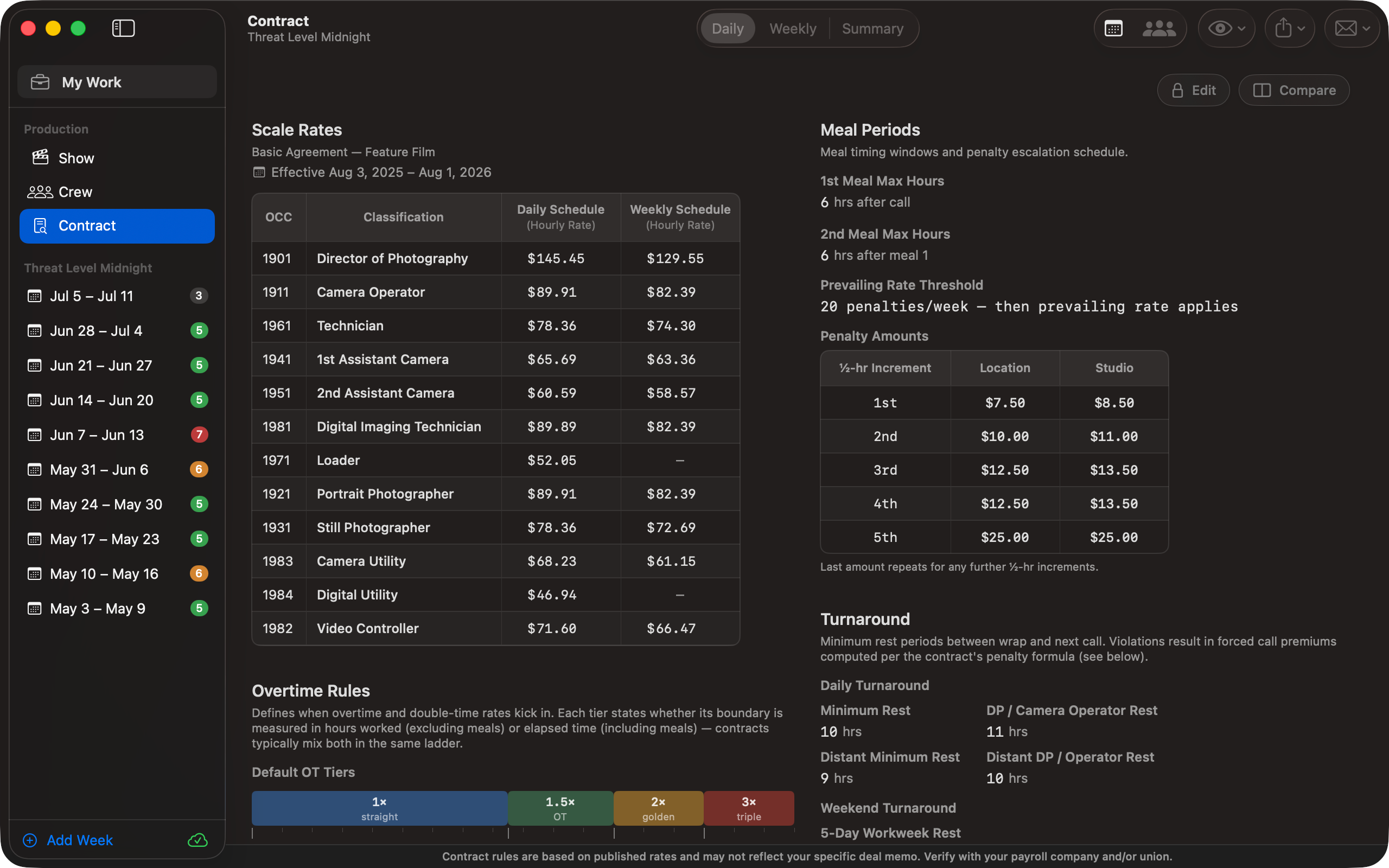Click the Daily Schedule column header
Viewport: 1389px width, 868px height.
pyautogui.click(x=561, y=217)
